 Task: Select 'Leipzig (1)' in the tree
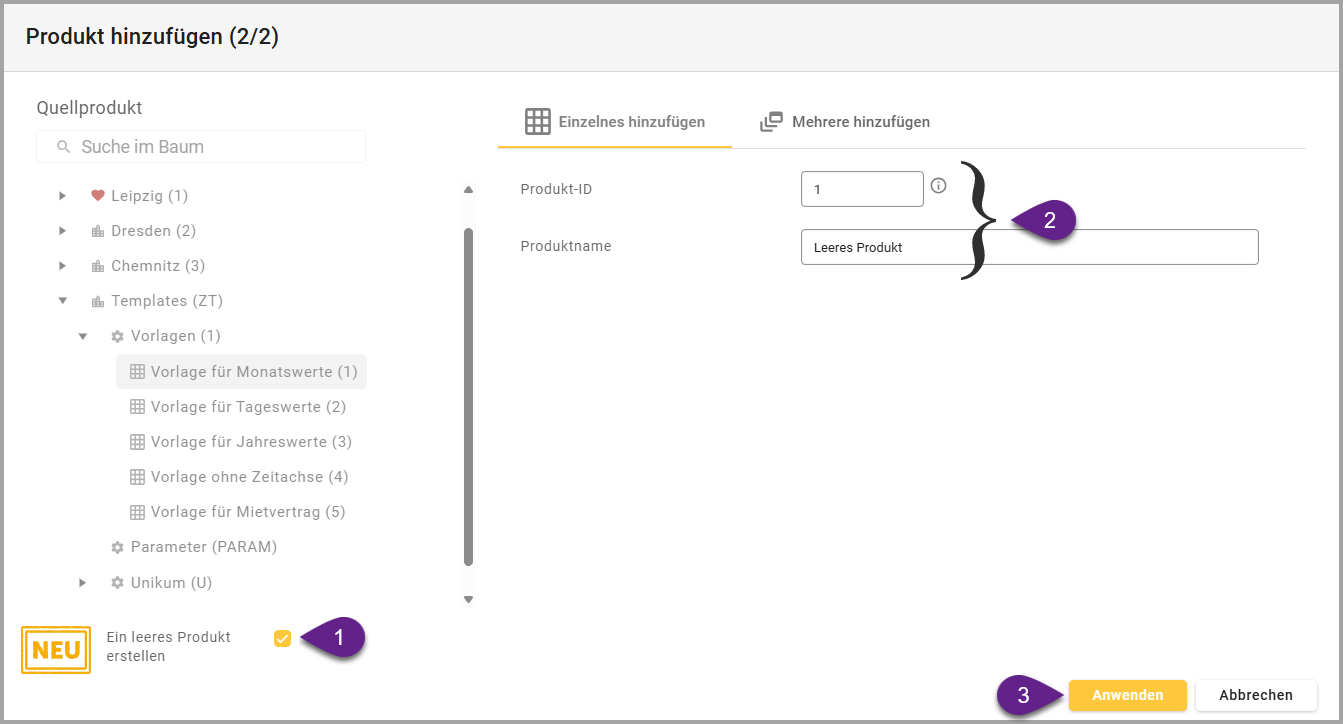(x=149, y=196)
